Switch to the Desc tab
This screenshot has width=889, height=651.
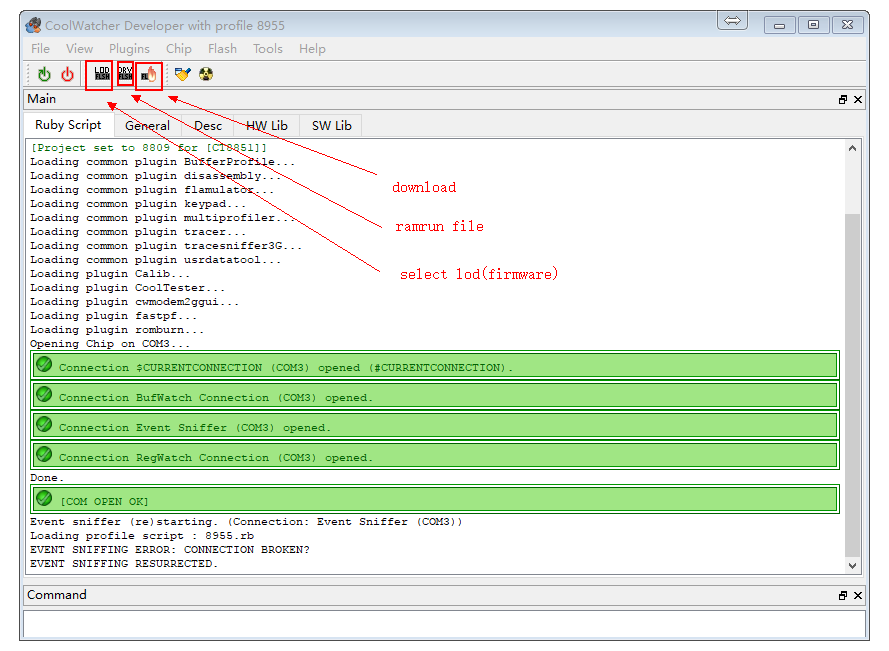208,126
